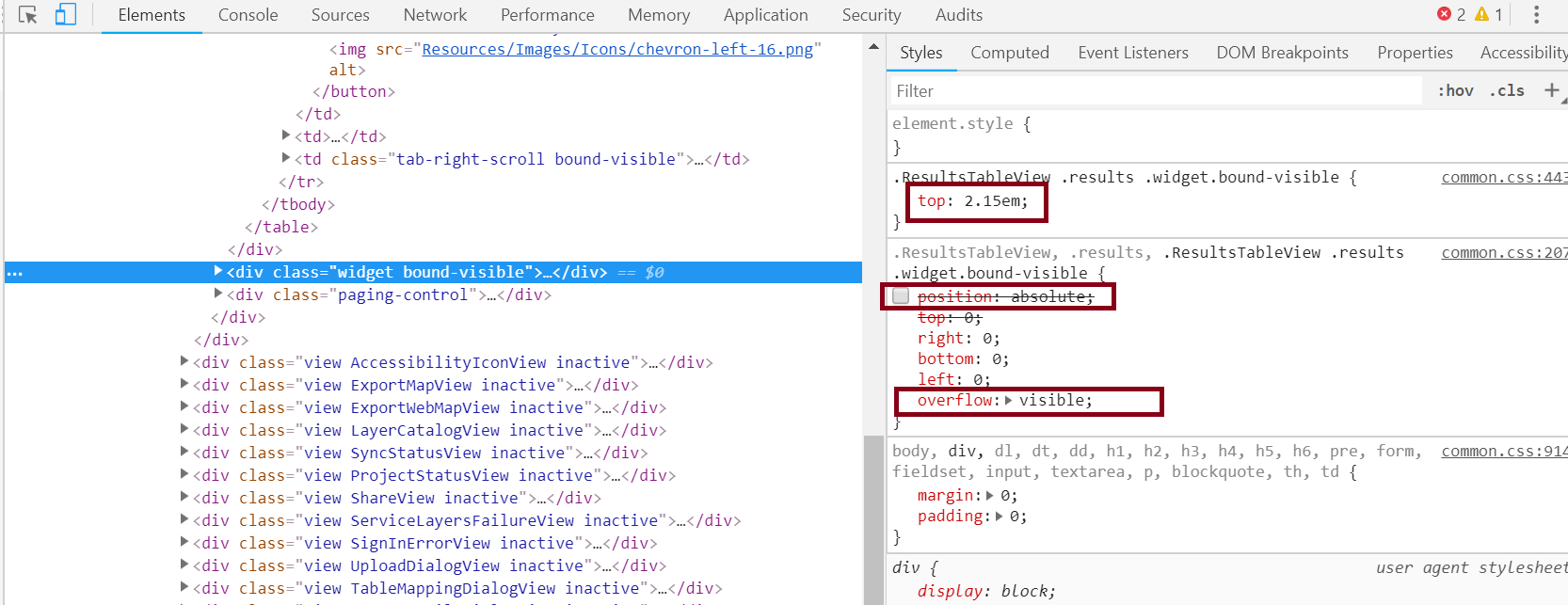Open the Accessibility sidebar tab
The image size is (1568, 605).
[1522, 53]
